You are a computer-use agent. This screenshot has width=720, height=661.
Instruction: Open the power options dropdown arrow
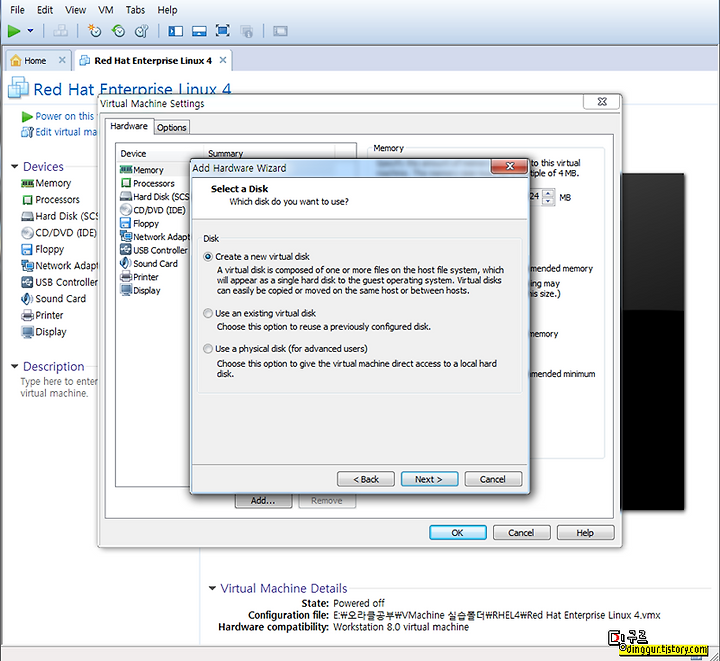pyautogui.click(x=30, y=31)
